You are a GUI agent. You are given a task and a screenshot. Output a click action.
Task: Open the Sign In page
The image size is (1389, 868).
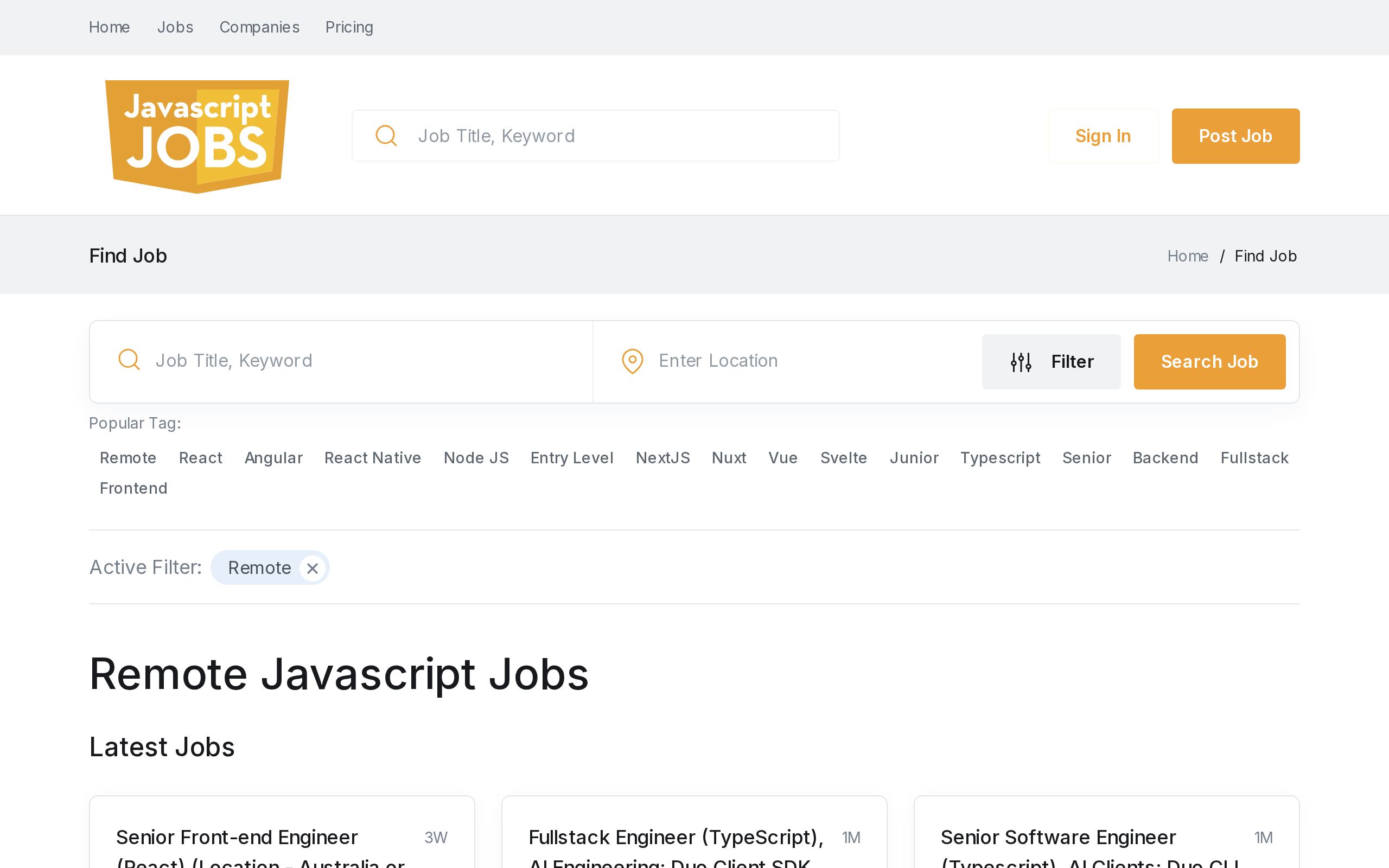(x=1103, y=136)
